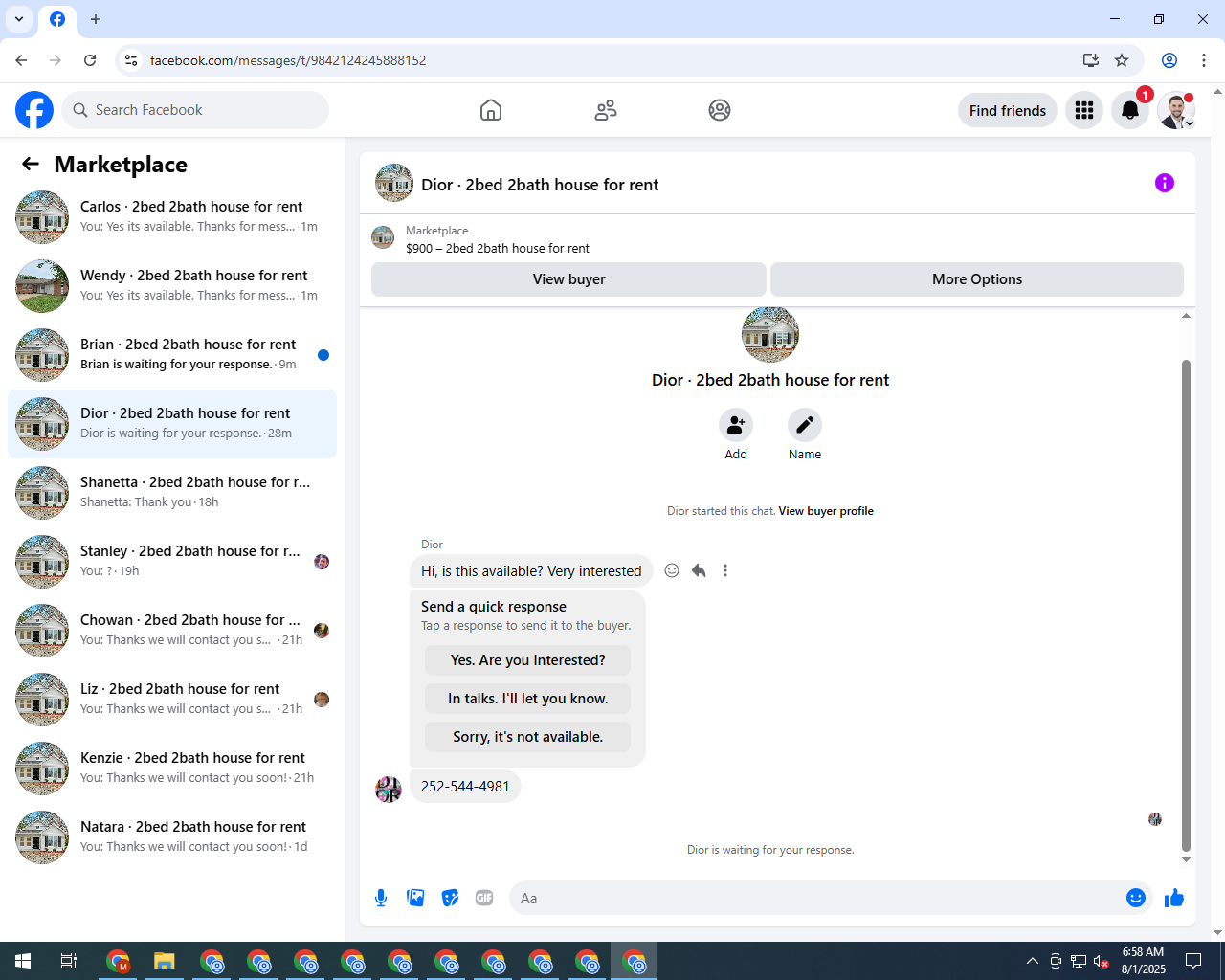1225x980 pixels.
Task: Attach a photo or file icon
Action: tap(415, 898)
